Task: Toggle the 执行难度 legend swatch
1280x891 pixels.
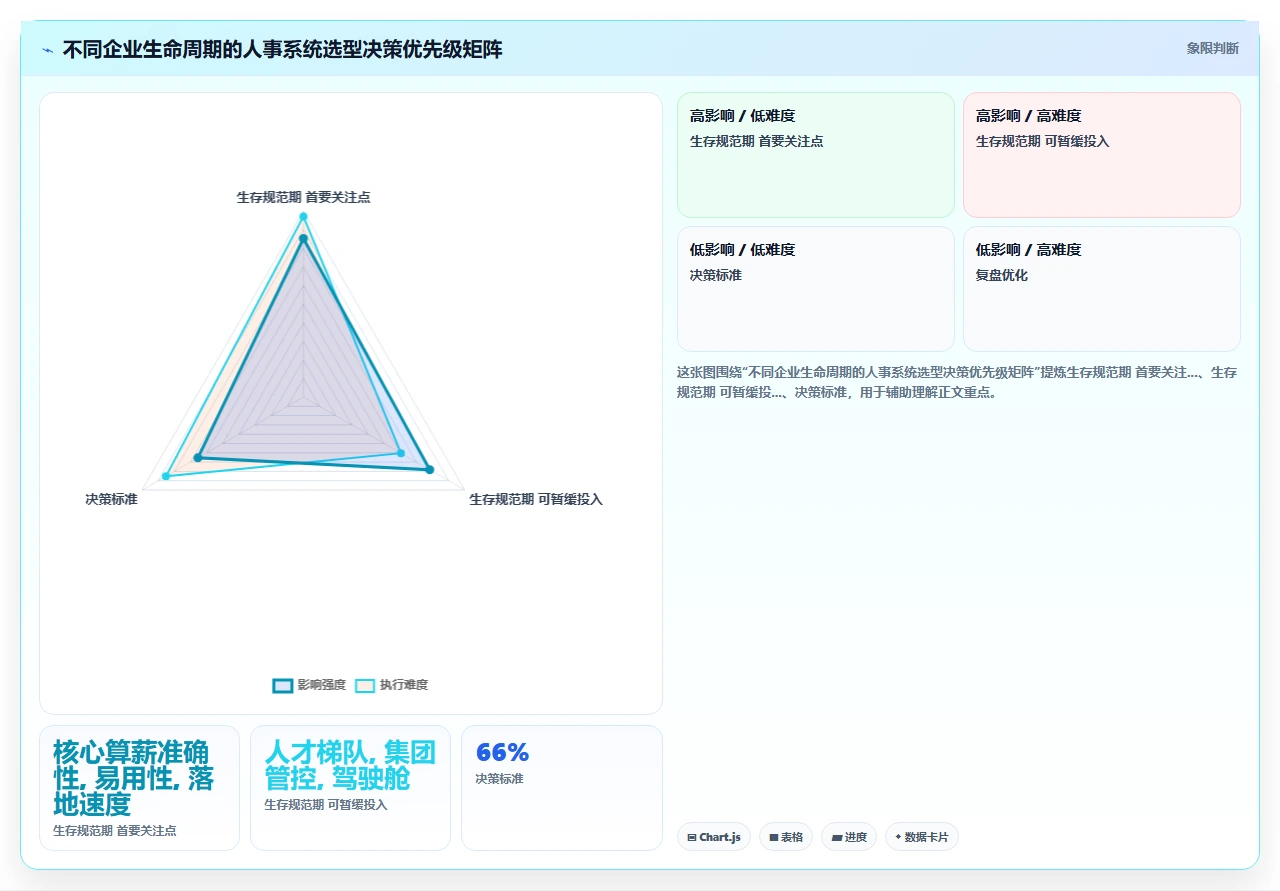Action: (365, 685)
